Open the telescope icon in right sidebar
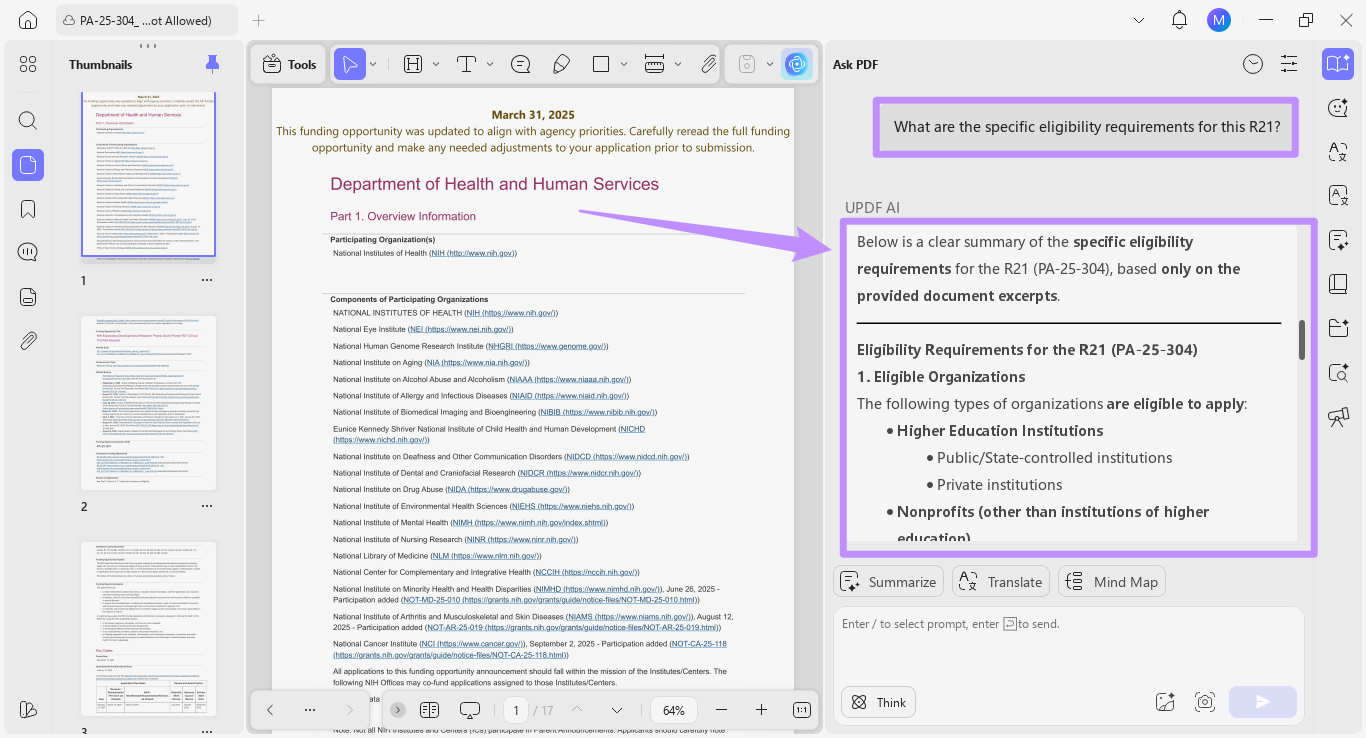The width and height of the screenshot is (1366, 738). [1338, 417]
